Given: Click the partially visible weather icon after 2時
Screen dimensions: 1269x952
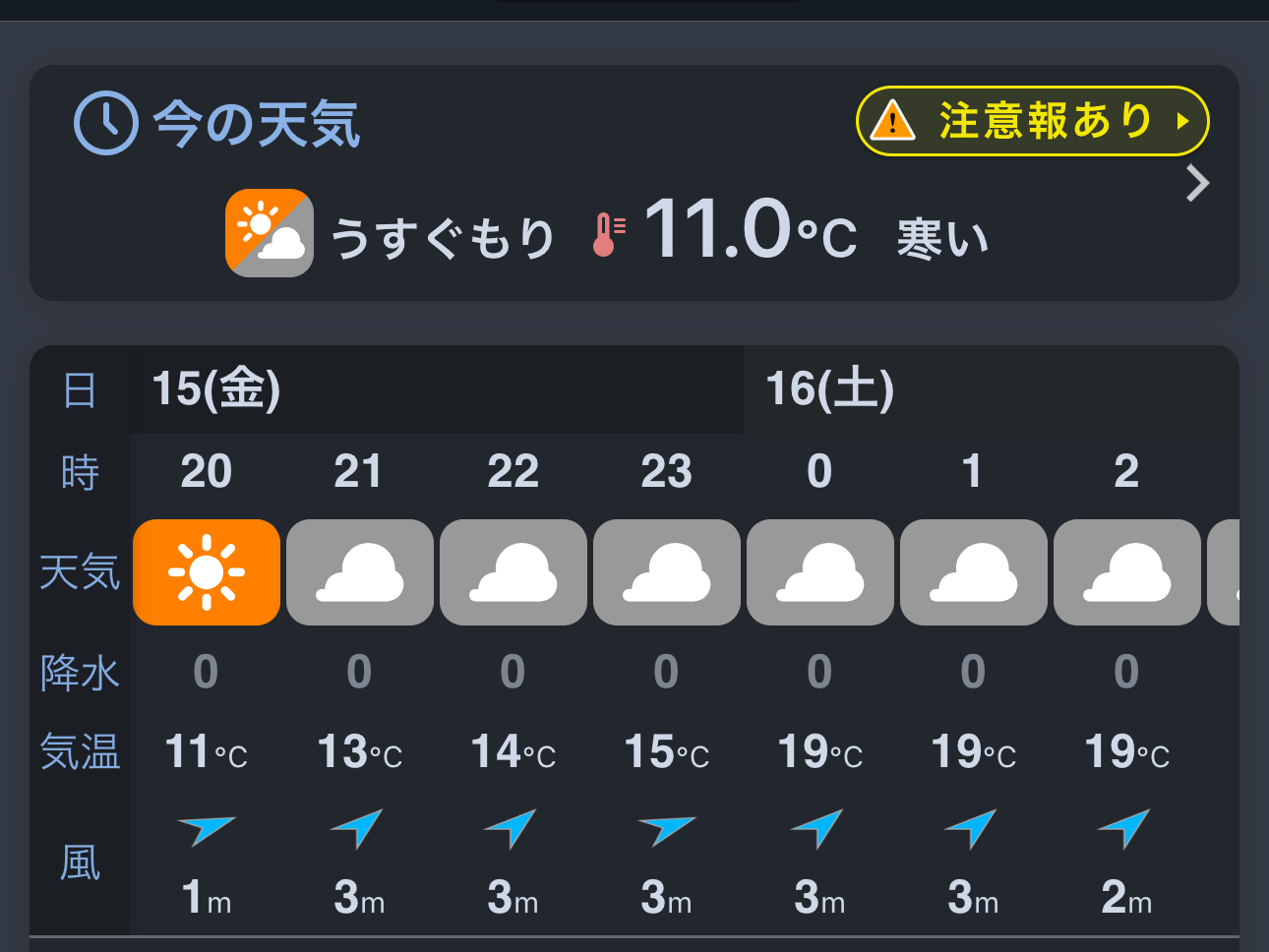Looking at the screenshot, I should click(x=1225, y=572).
